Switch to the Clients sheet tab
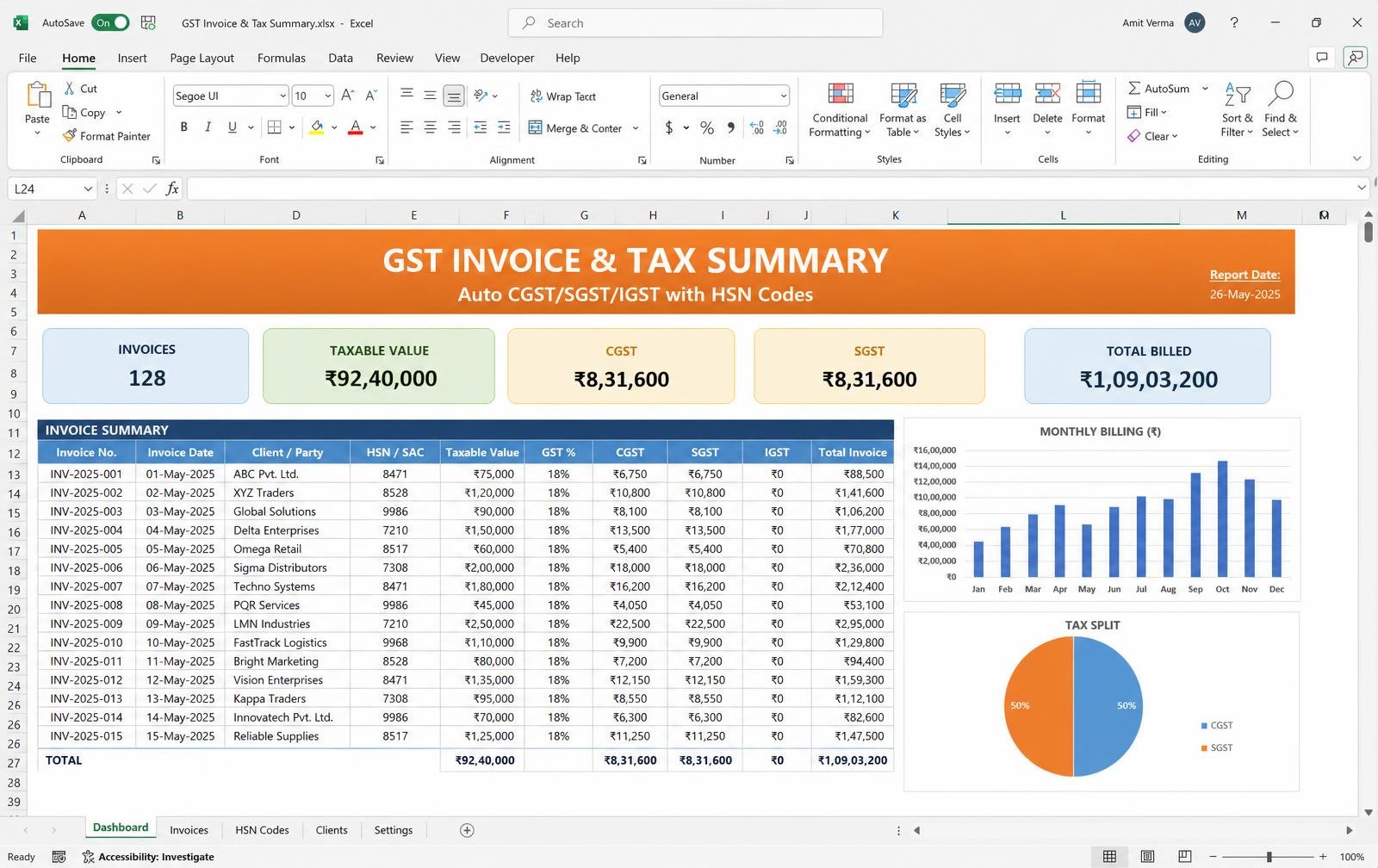This screenshot has height=868, width=1378. pos(332,830)
